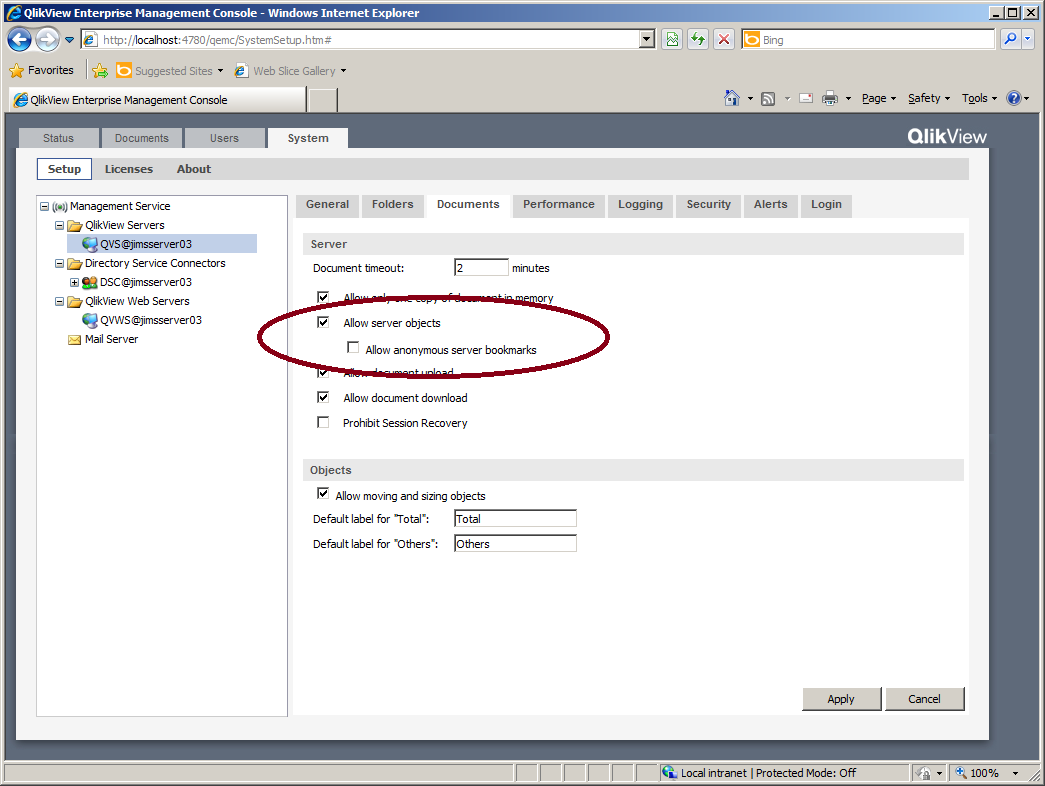Uncheck Allow document download checkbox
The height and width of the screenshot is (786, 1045).
tap(323, 397)
